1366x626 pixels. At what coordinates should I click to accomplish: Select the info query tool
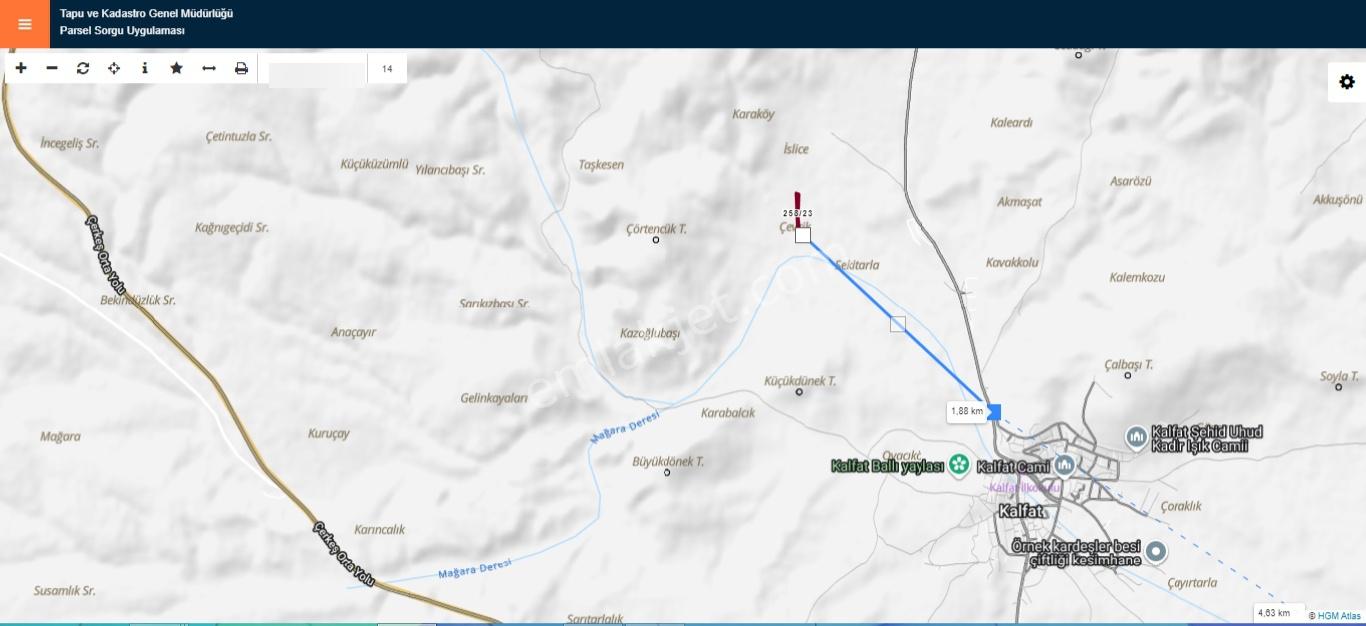coord(145,68)
